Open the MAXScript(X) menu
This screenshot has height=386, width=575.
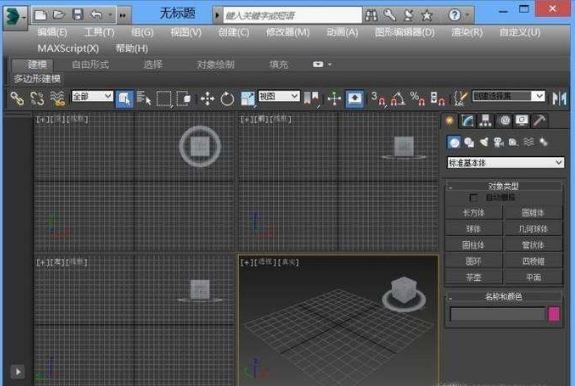click(68, 48)
